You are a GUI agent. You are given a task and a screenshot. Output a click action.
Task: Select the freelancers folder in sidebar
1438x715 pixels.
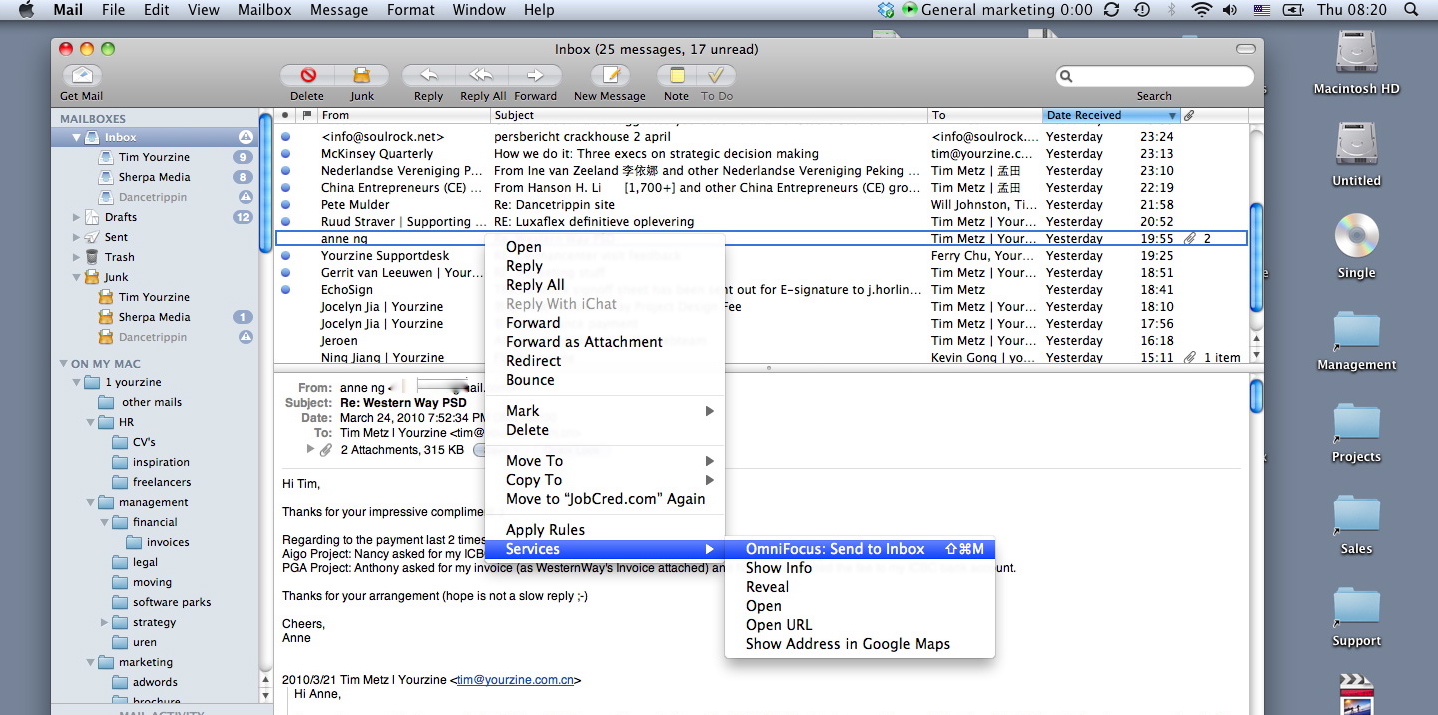pyautogui.click(x=162, y=482)
